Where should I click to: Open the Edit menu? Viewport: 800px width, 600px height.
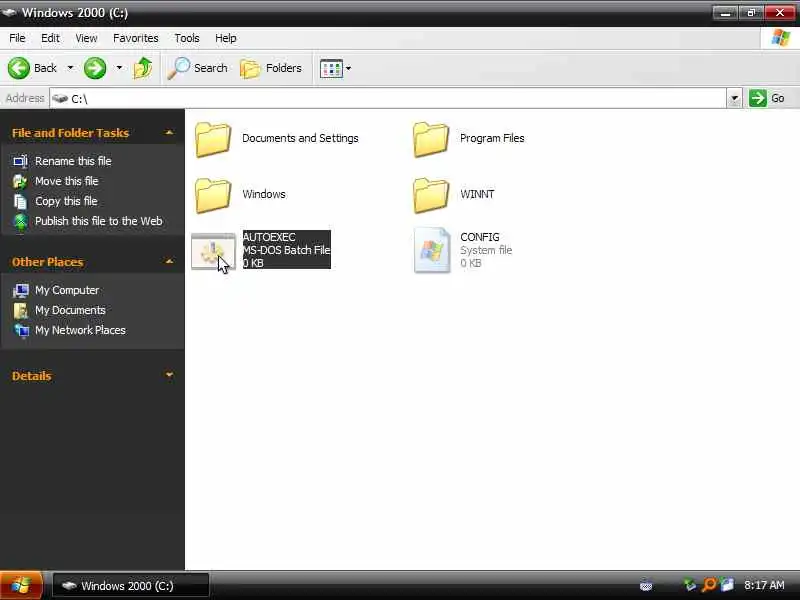pos(50,38)
